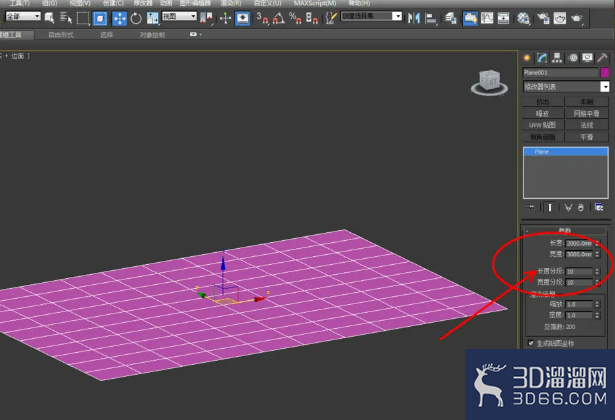
Task: Open the 创建(C) menu
Action: point(113,3)
